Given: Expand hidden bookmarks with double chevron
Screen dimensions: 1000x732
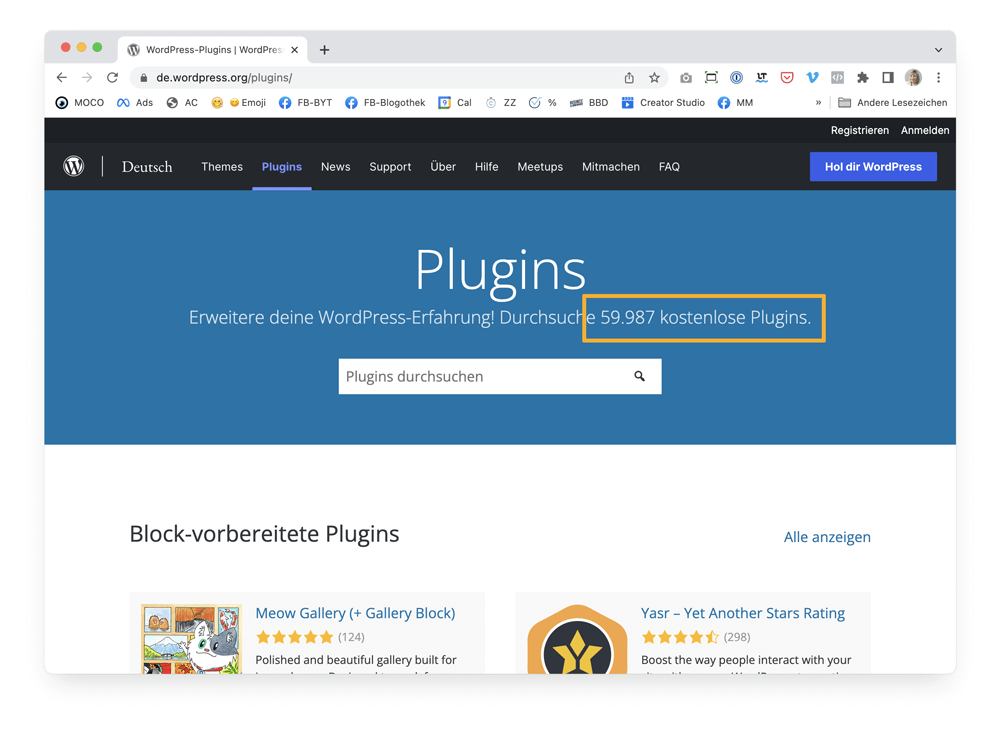Looking at the screenshot, I should click(x=818, y=103).
